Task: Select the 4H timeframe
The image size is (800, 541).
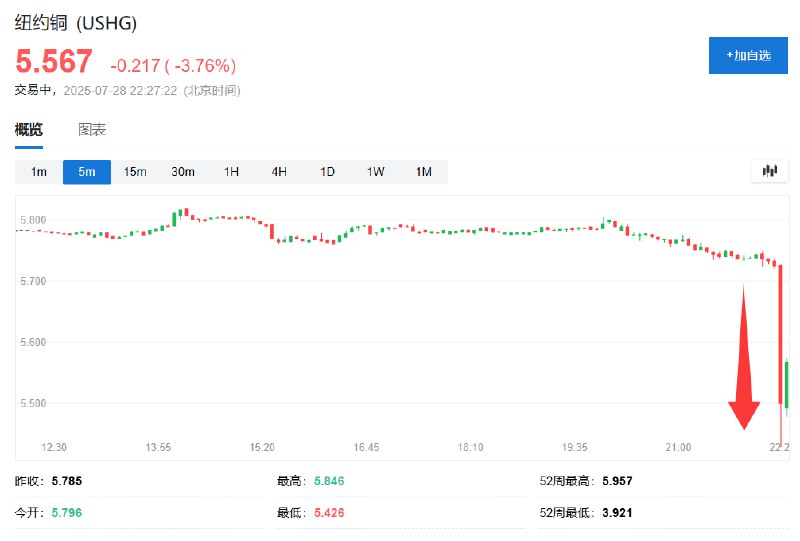Action: point(279,172)
